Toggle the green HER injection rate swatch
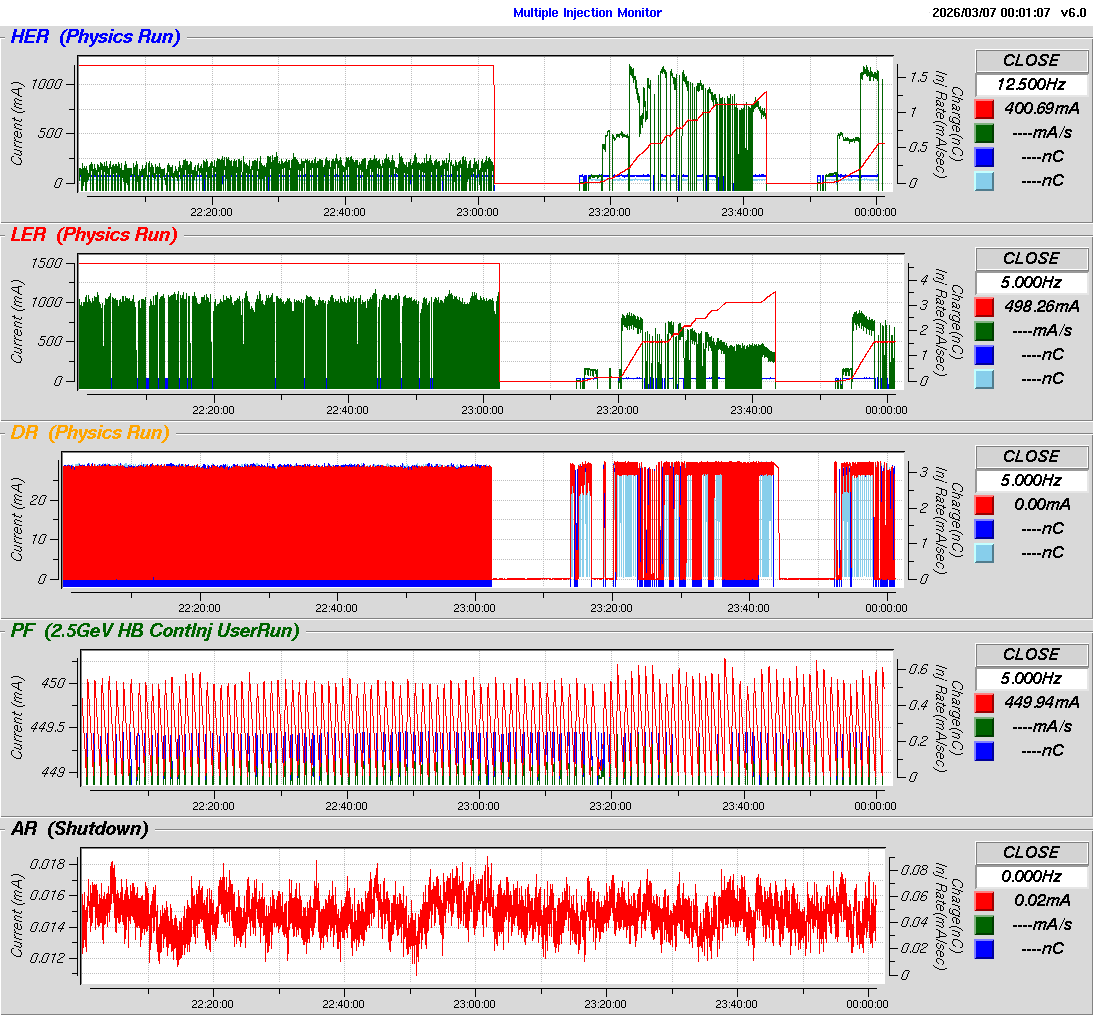1093x1015 pixels. (x=984, y=132)
